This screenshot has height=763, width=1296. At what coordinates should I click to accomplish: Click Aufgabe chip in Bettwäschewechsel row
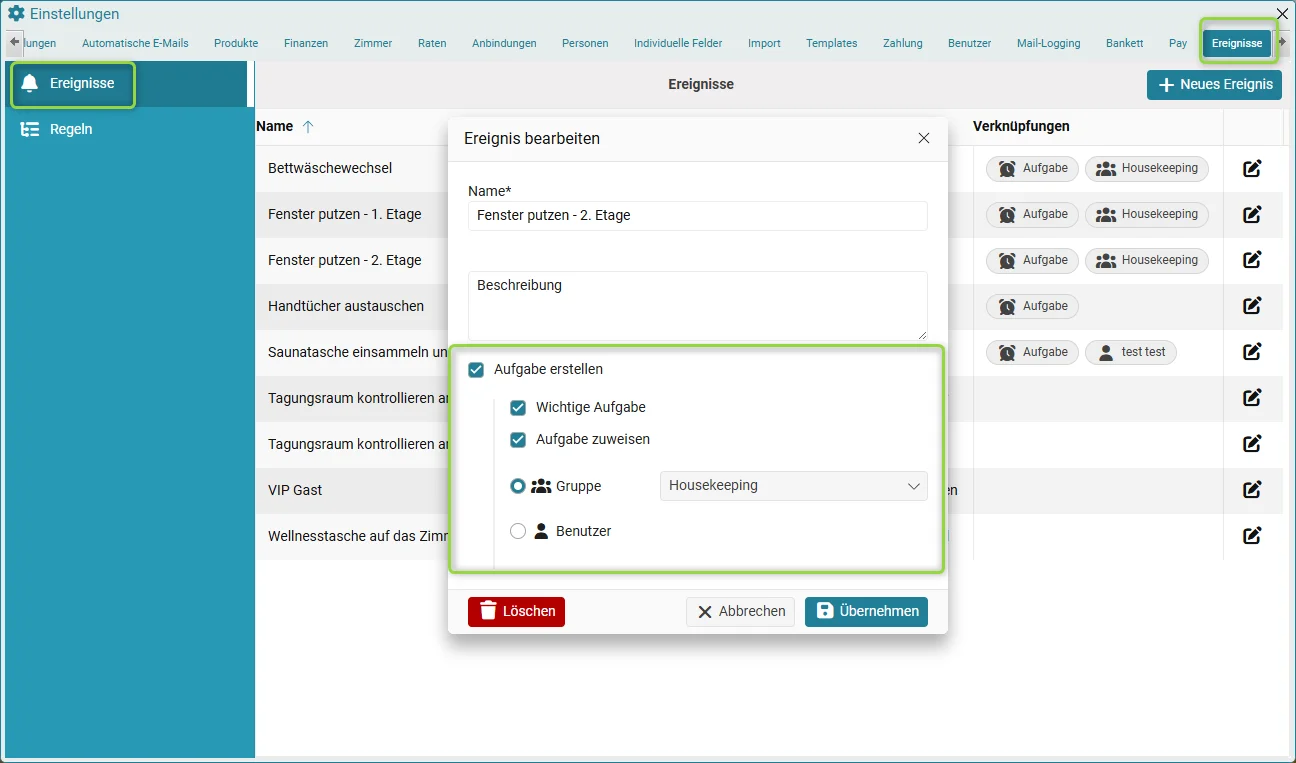point(1033,168)
